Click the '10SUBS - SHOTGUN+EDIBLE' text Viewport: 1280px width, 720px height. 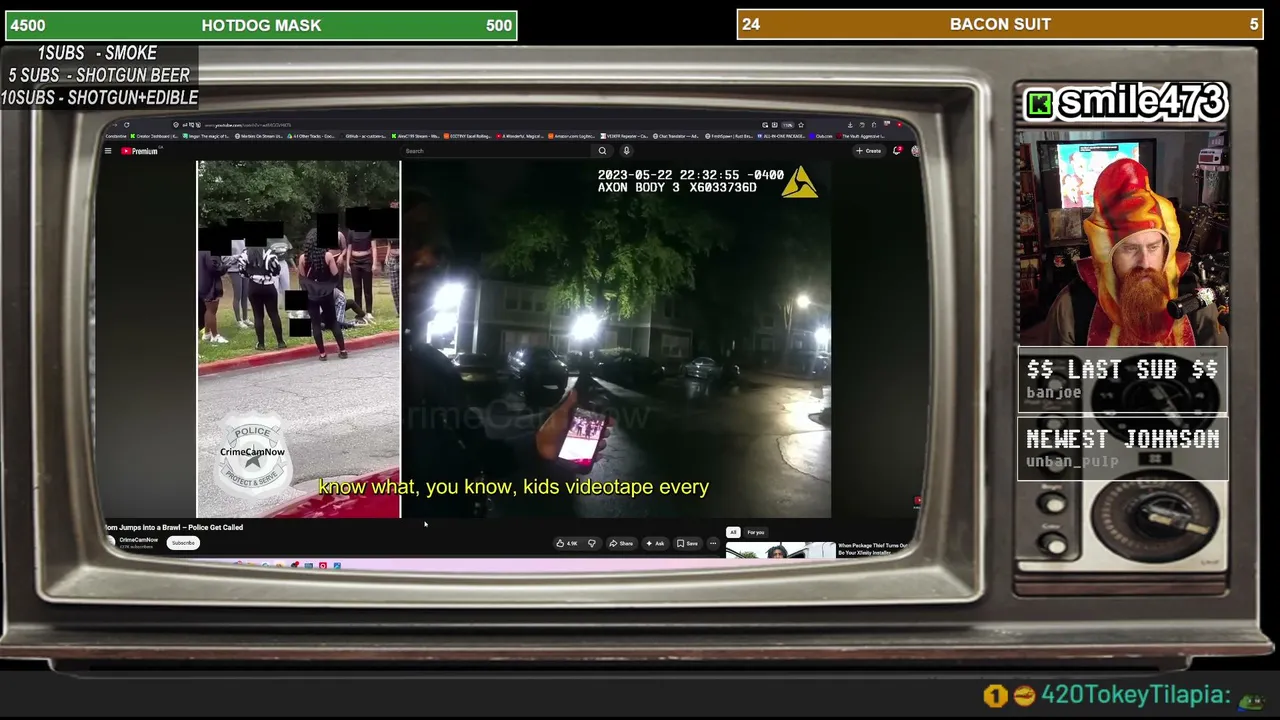pyautogui.click(x=99, y=98)
